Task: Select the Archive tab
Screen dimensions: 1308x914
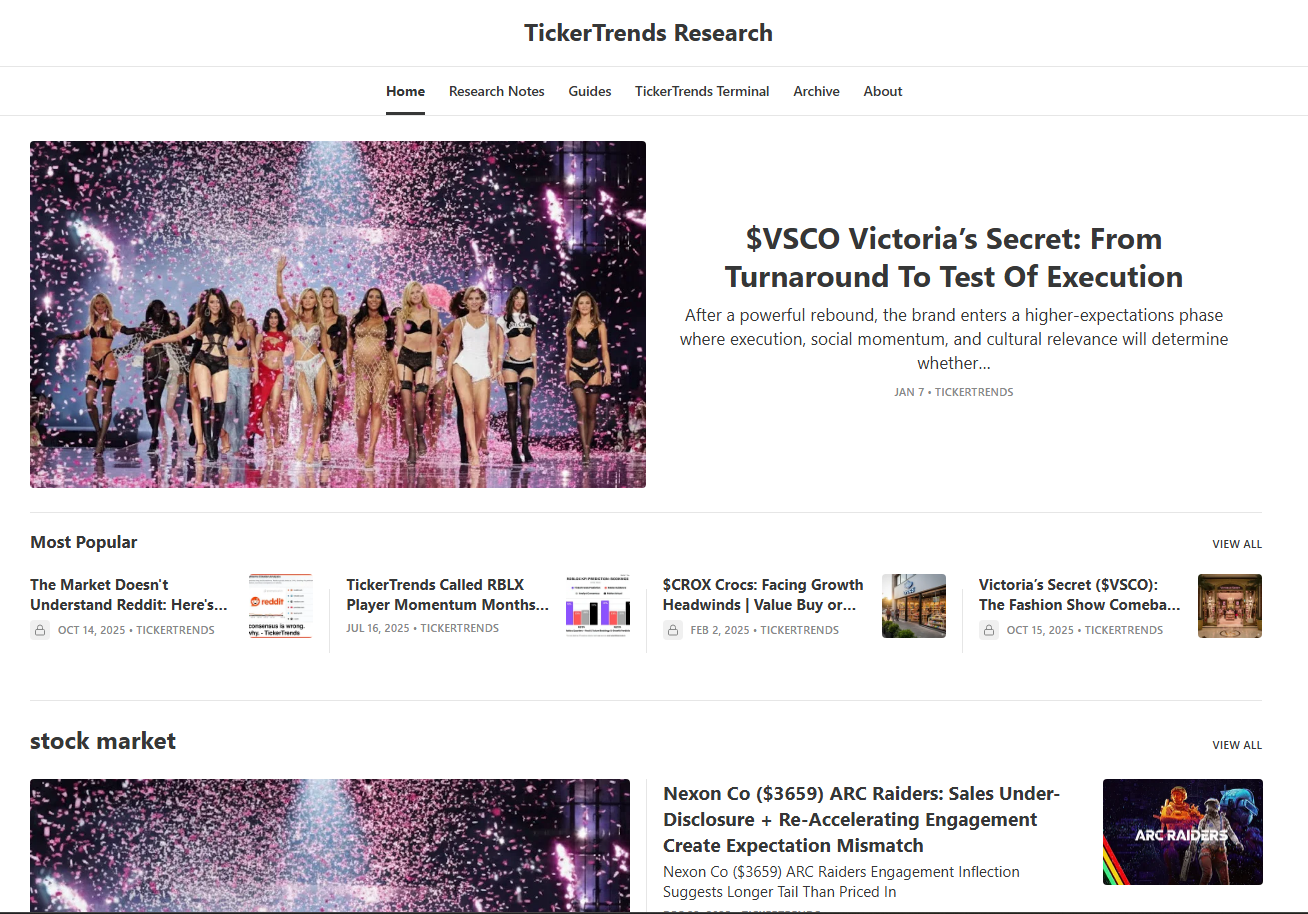Action: pos(816,91)
